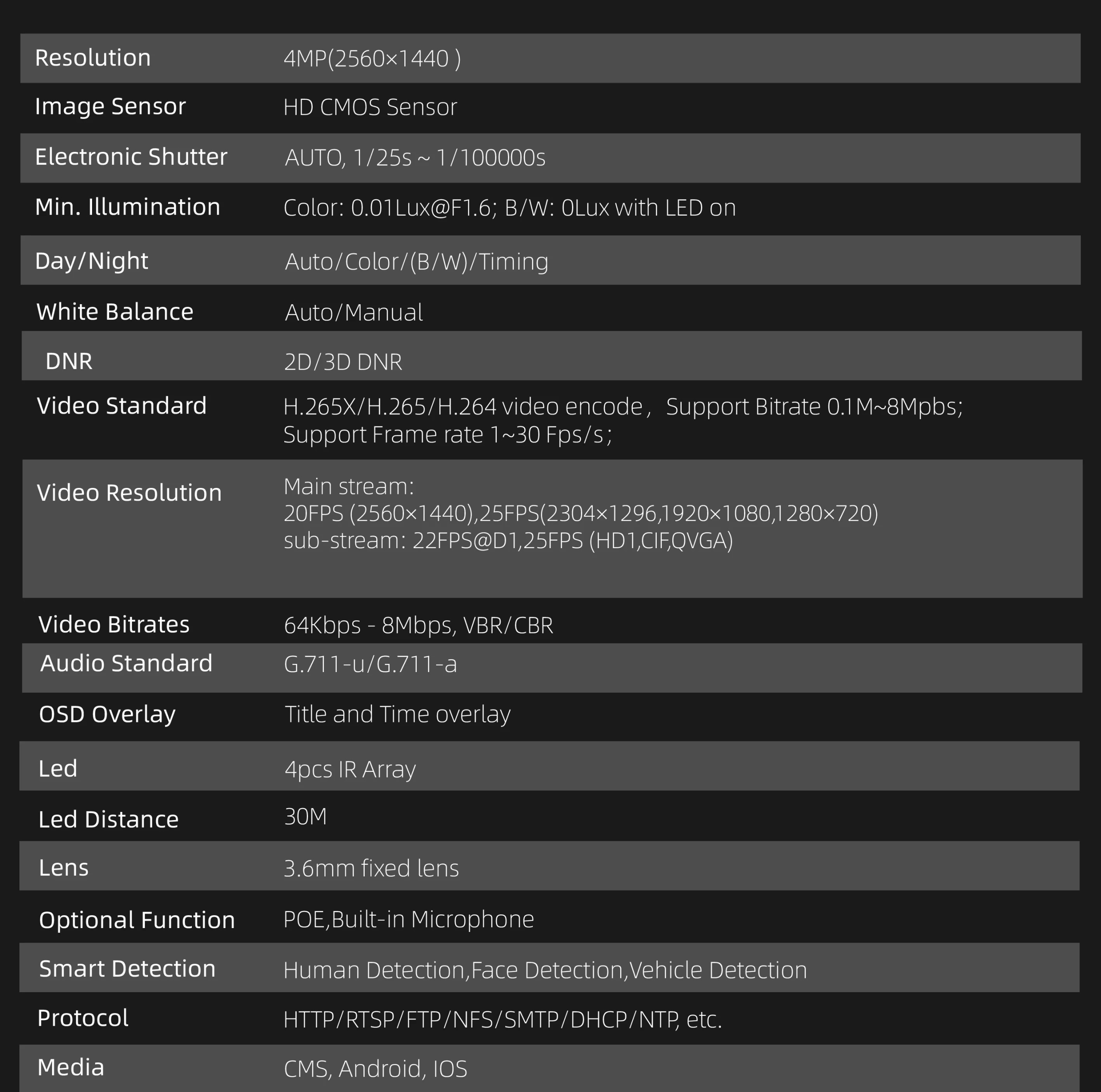Click the Image Sensor label

coord(111,107)
